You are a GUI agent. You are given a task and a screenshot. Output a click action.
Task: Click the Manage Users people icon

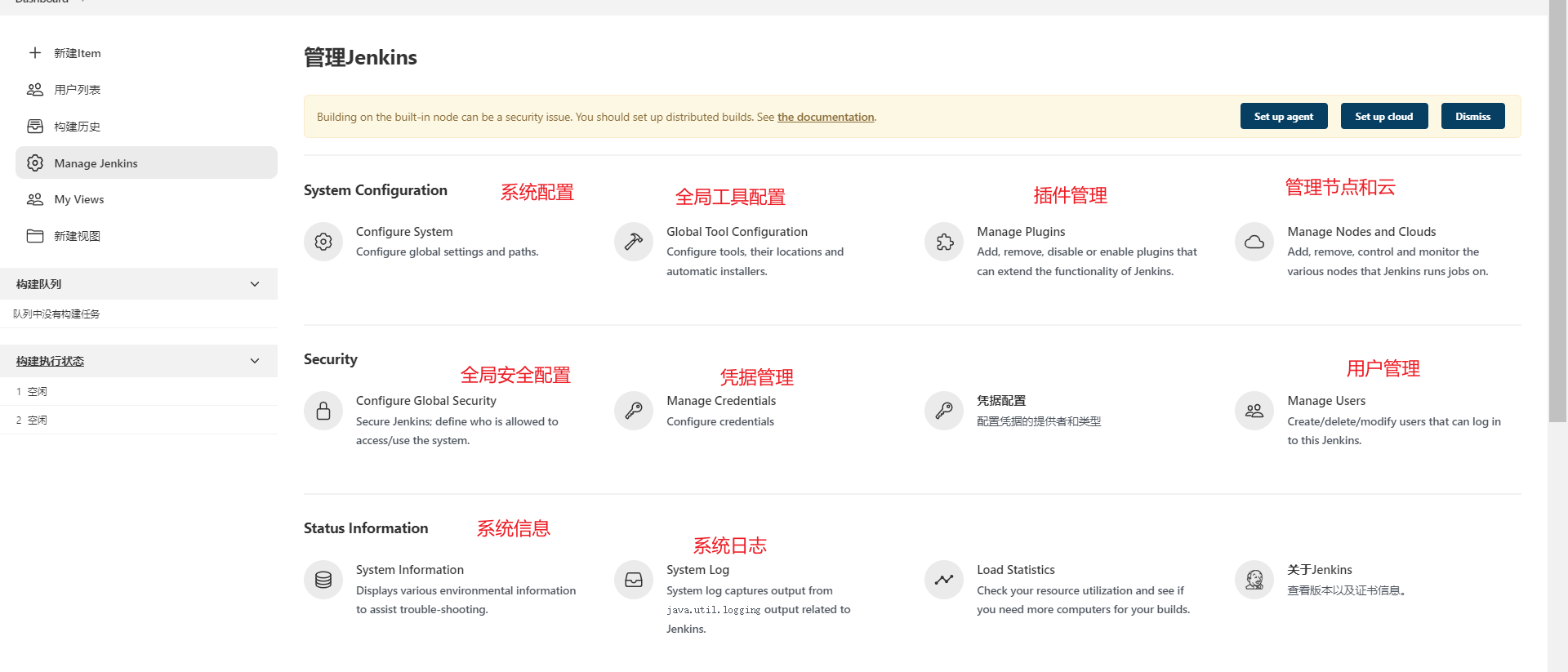1254,411
